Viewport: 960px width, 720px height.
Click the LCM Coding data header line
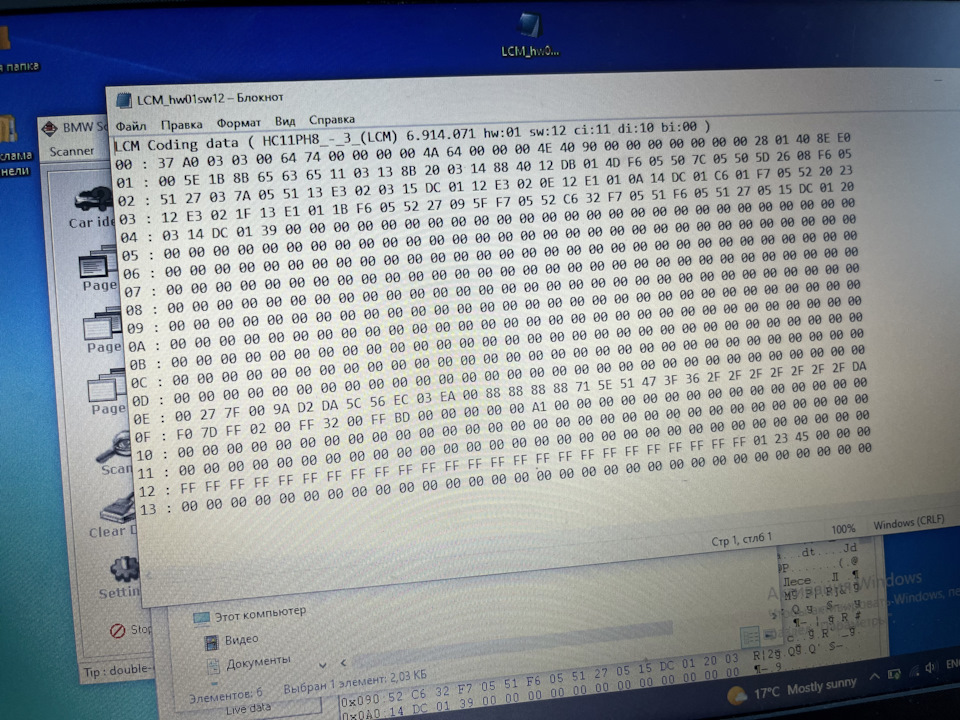click(x=412, y=135)
